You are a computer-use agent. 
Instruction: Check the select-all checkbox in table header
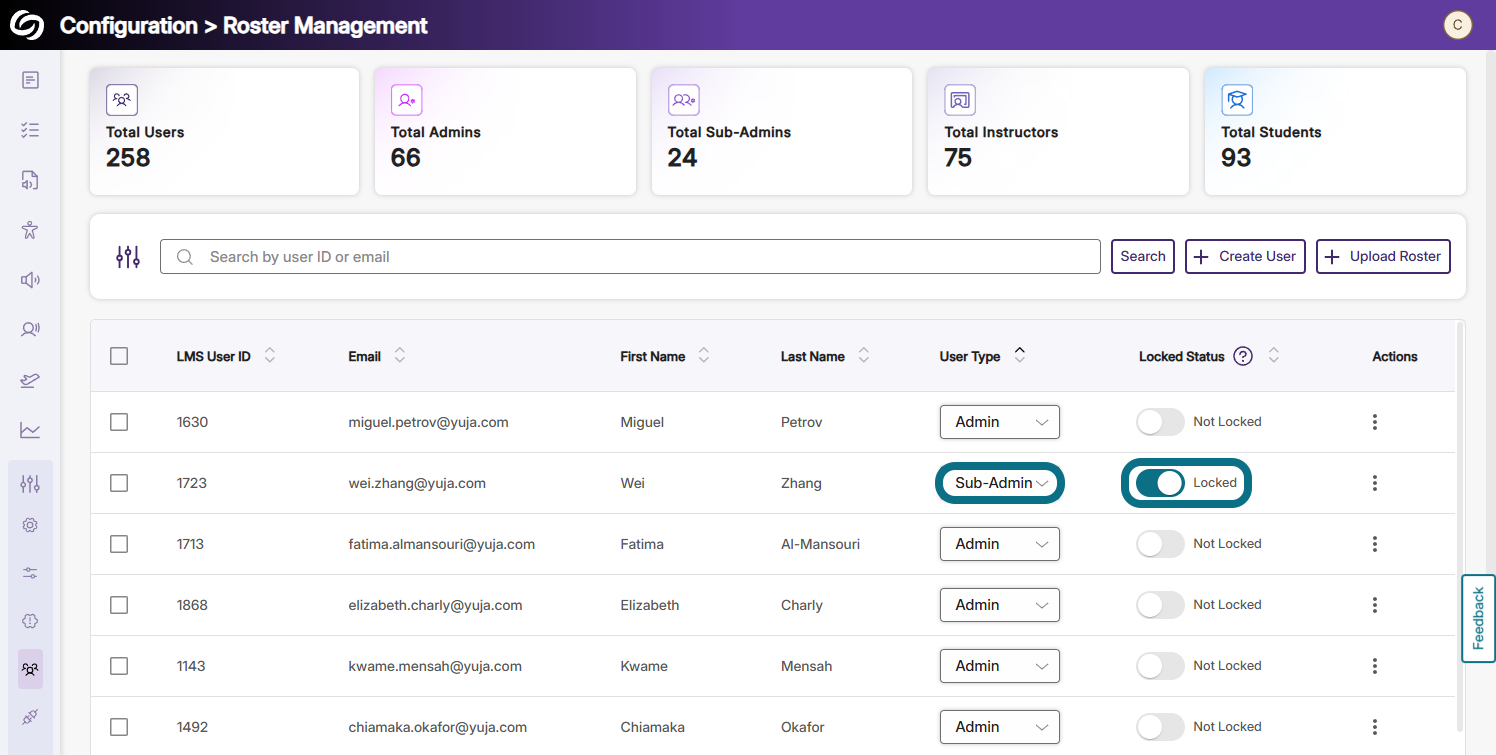tap(119, 356)
